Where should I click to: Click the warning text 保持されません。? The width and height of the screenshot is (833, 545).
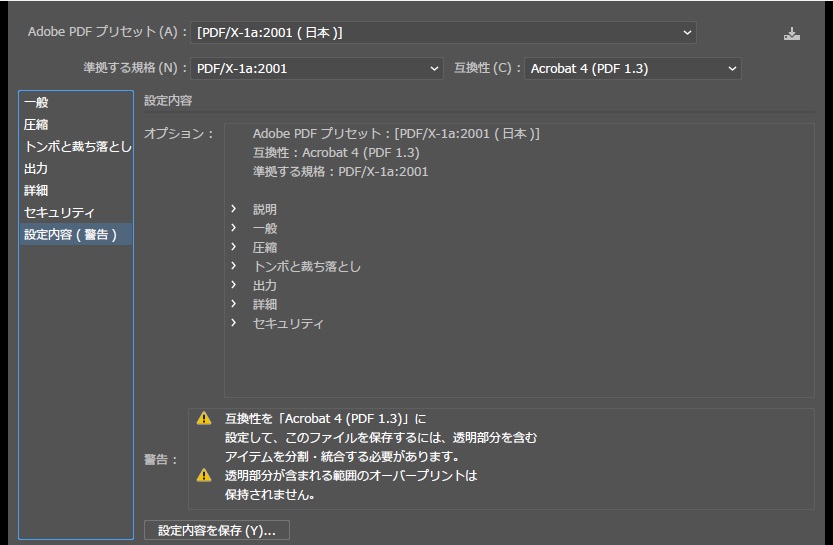click(x=270, y=495)
